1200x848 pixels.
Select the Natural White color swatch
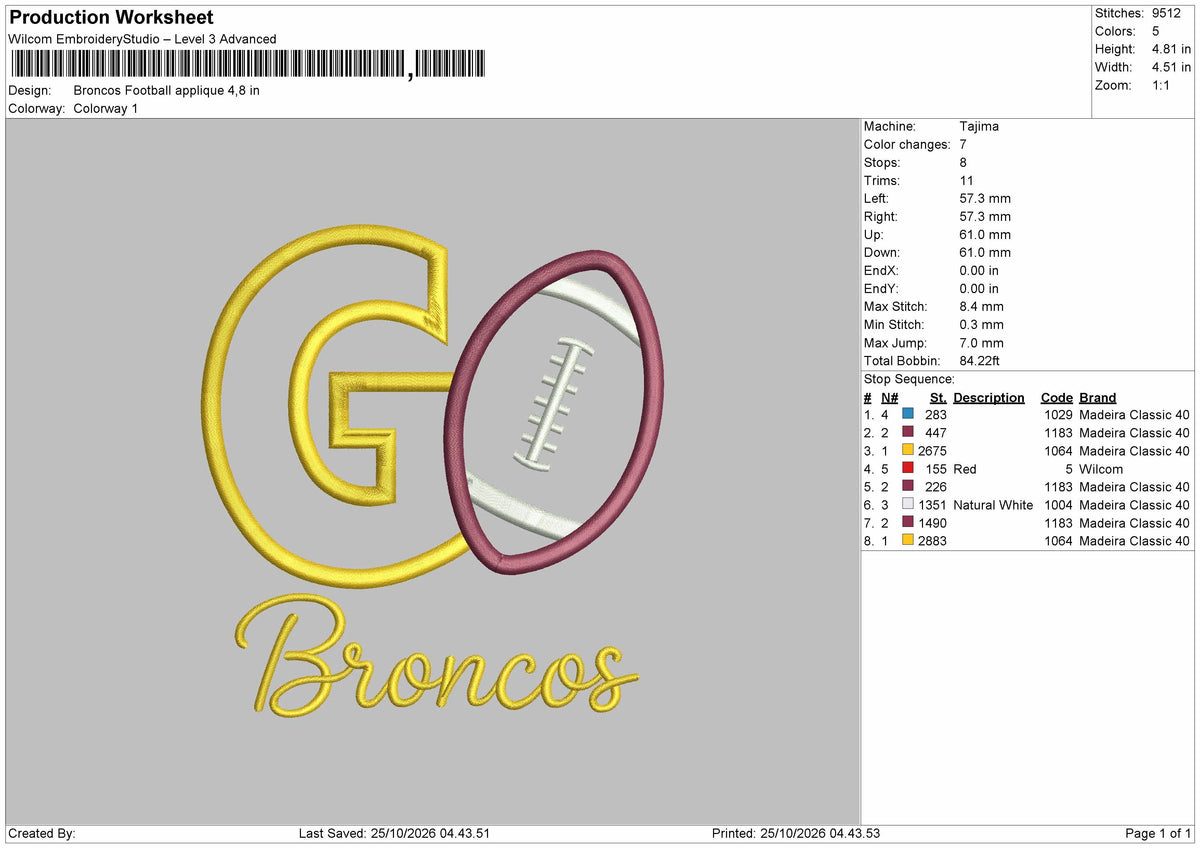click(908, 505)
